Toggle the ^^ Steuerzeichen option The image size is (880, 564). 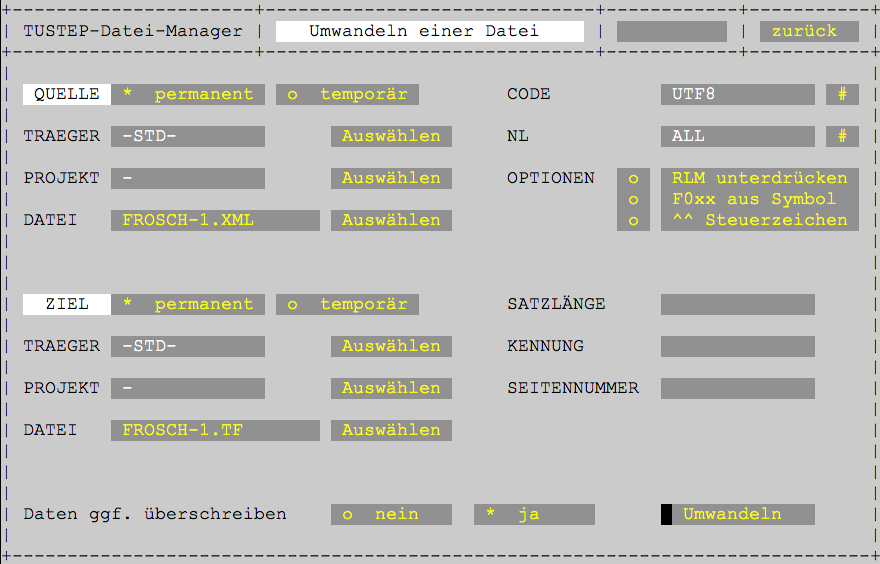click(633, 220)
